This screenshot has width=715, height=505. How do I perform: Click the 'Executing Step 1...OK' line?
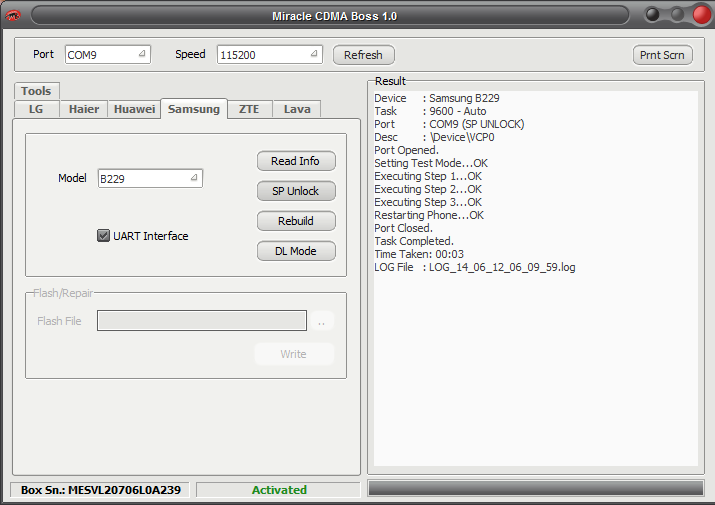[428, 176]
